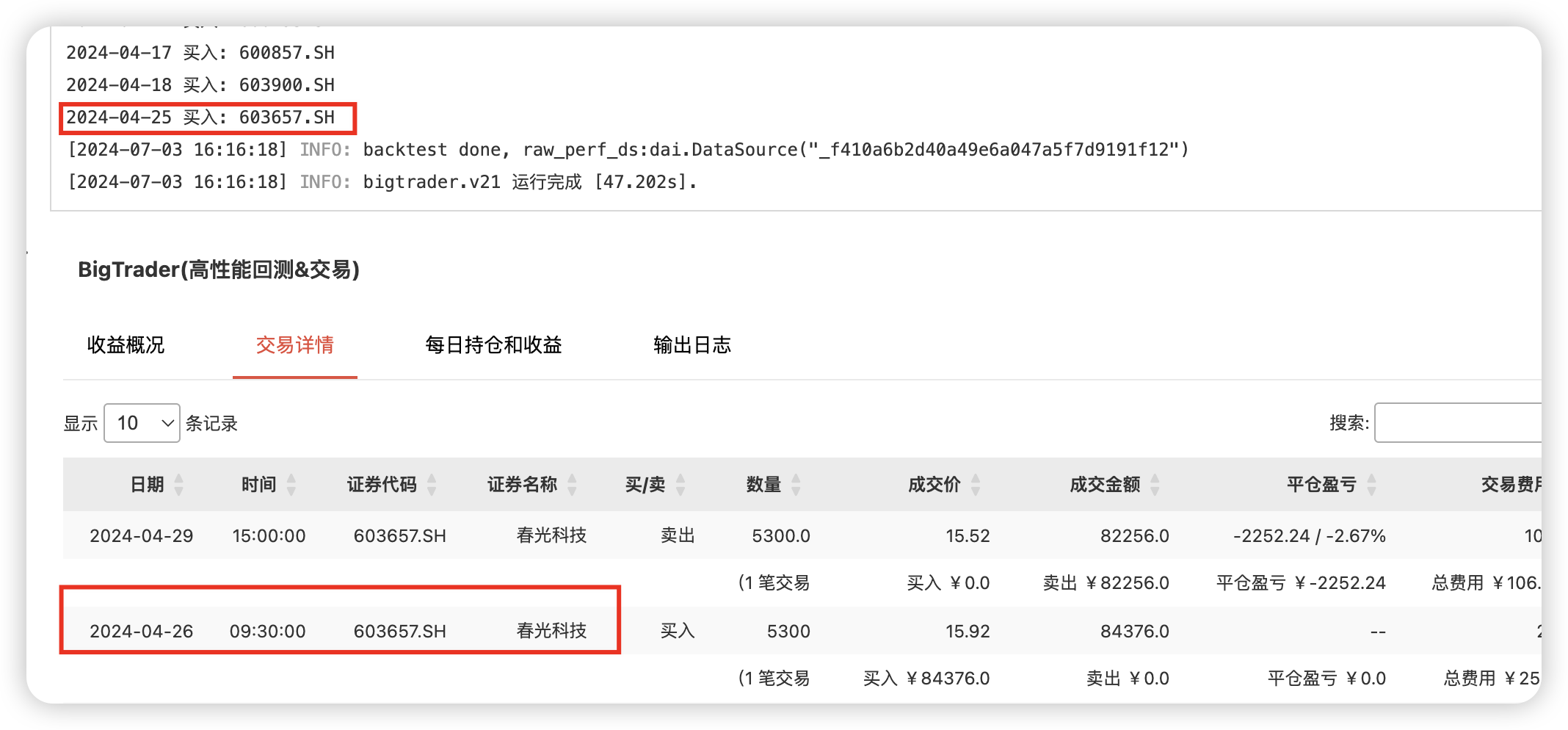Sort by 成交价 using its sort arrows
Viewport: 1568px width, 730px height.
976,485
